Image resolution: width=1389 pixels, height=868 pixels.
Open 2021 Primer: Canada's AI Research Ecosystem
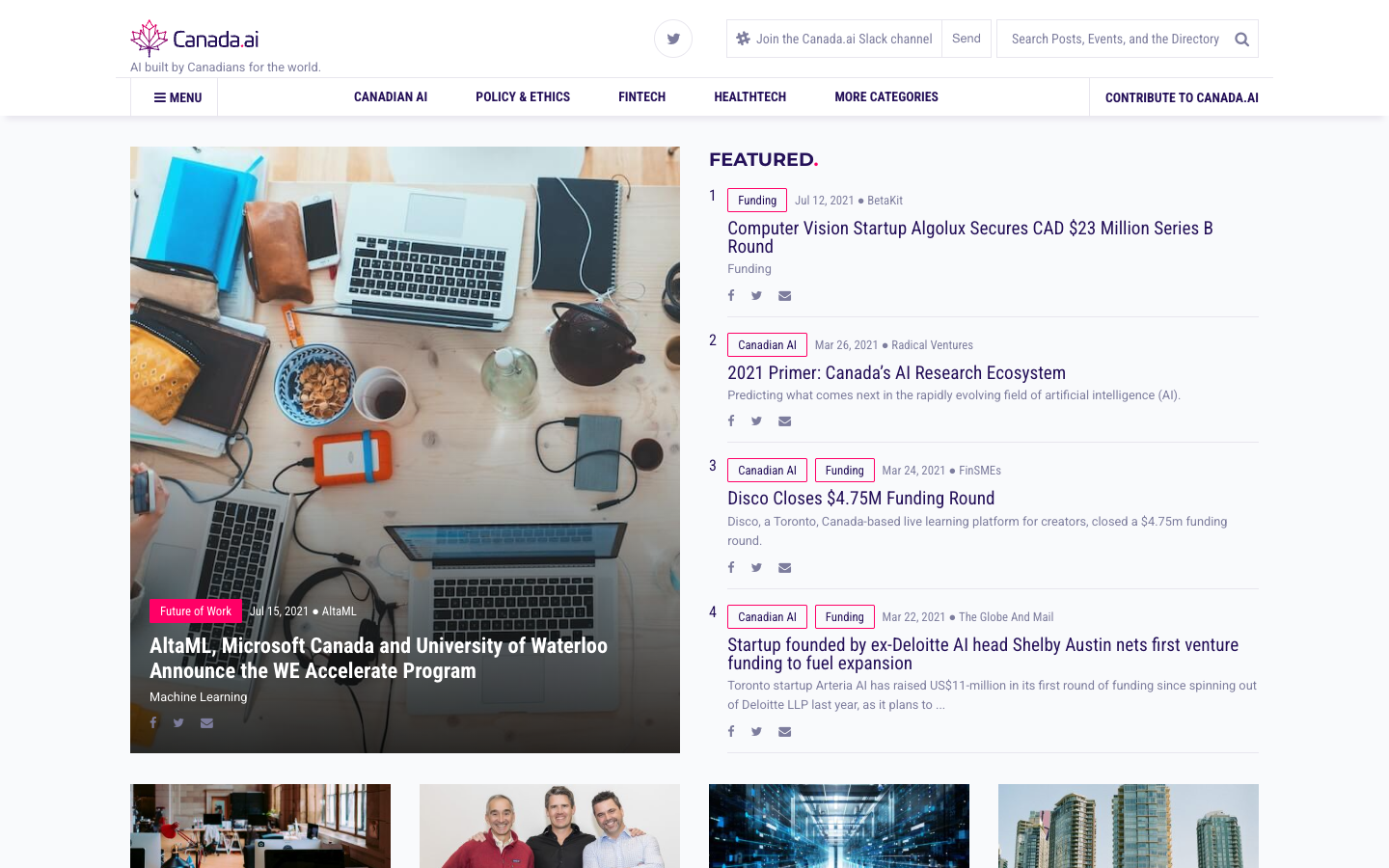point(896,373)
